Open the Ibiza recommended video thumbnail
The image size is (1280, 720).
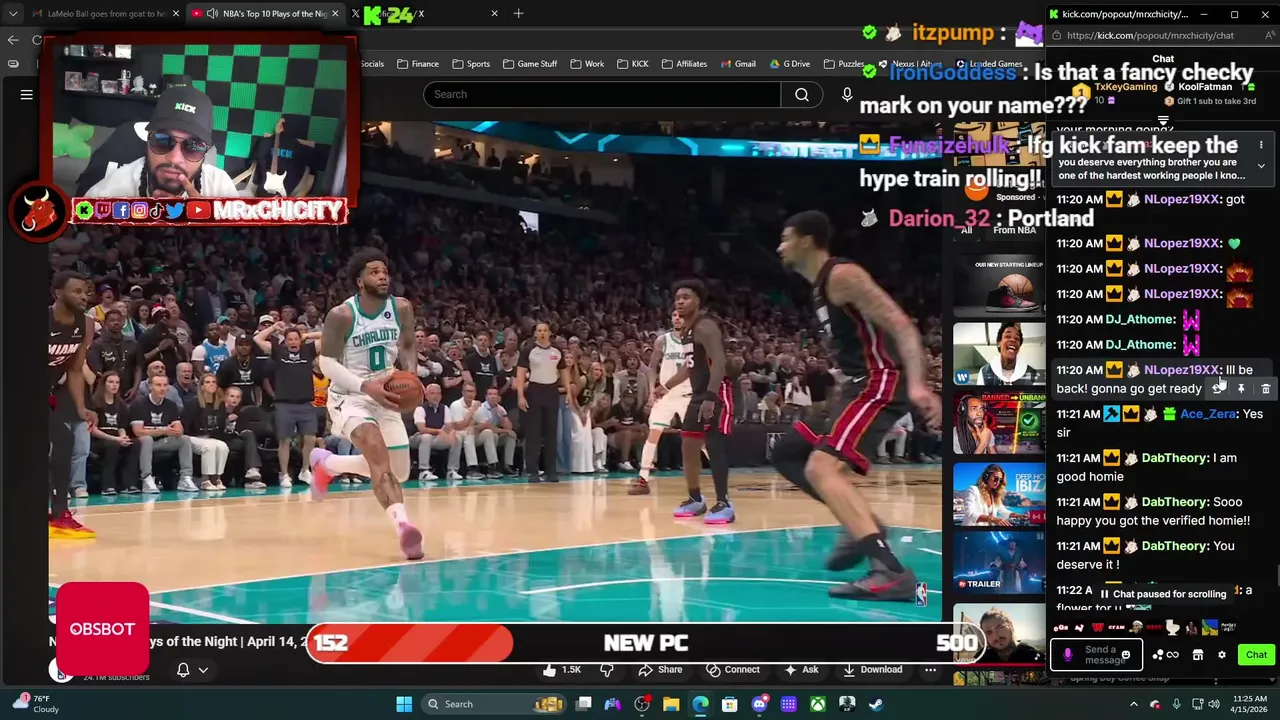(x=998, y=493)
